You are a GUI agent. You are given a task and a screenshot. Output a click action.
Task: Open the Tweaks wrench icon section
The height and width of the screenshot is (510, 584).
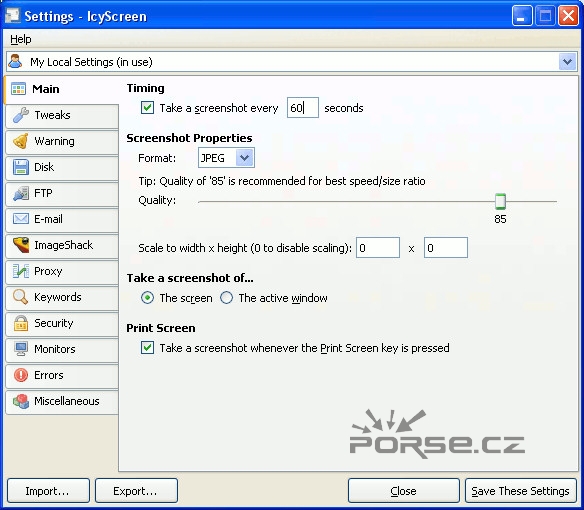click(x=21, y=115)
